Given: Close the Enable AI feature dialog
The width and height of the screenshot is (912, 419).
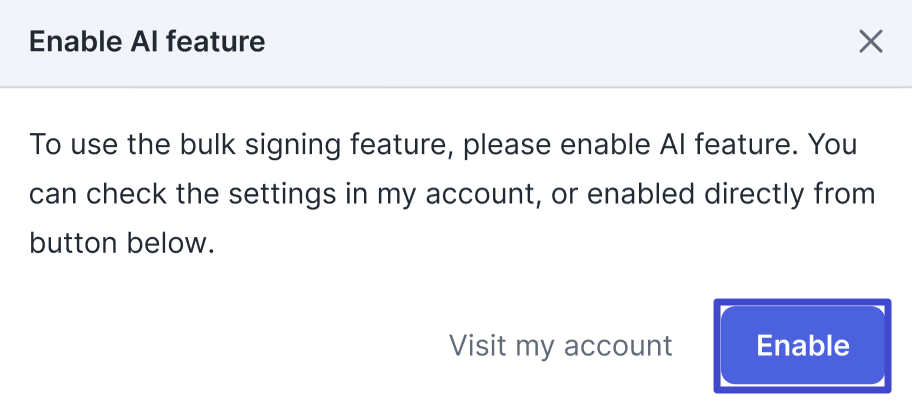Looking at the screenshot, I should click(871, 42).
